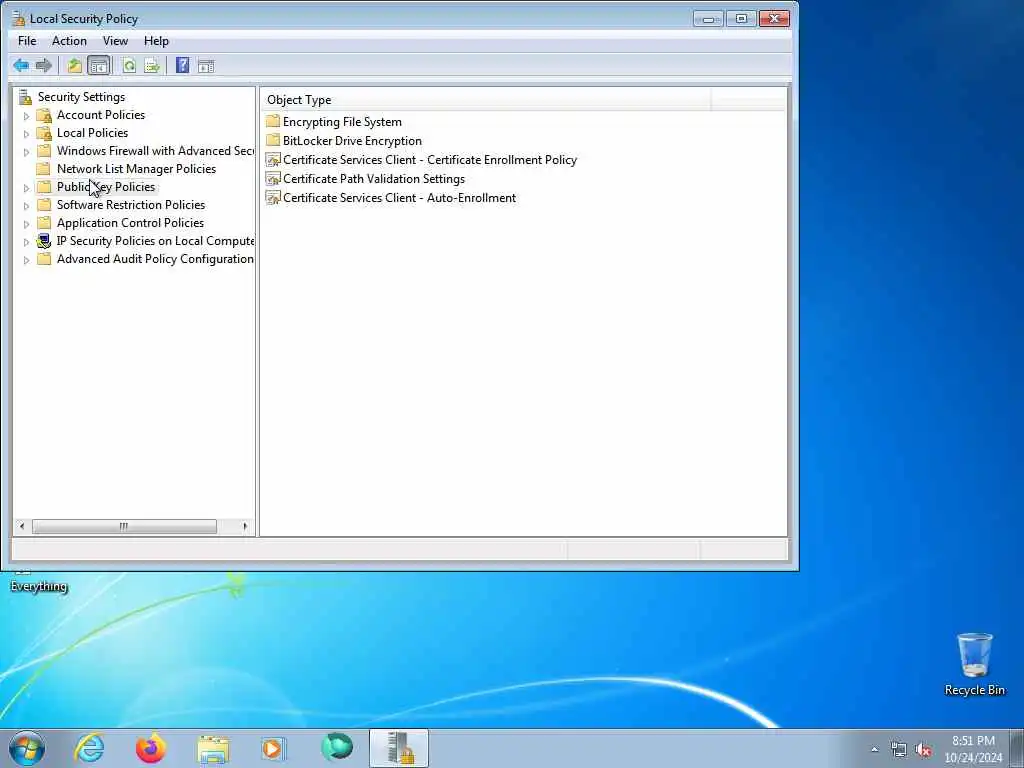The width and height of the screenshot is (1024, 768).
Task: Toggle Show/Hide Console Tree button
Action: click(x=99, y=65)
